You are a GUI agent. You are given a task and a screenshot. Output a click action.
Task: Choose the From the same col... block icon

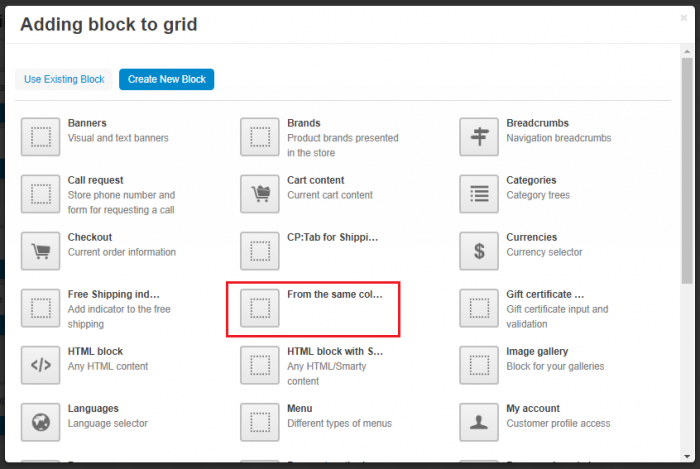[x=260, y=308]
